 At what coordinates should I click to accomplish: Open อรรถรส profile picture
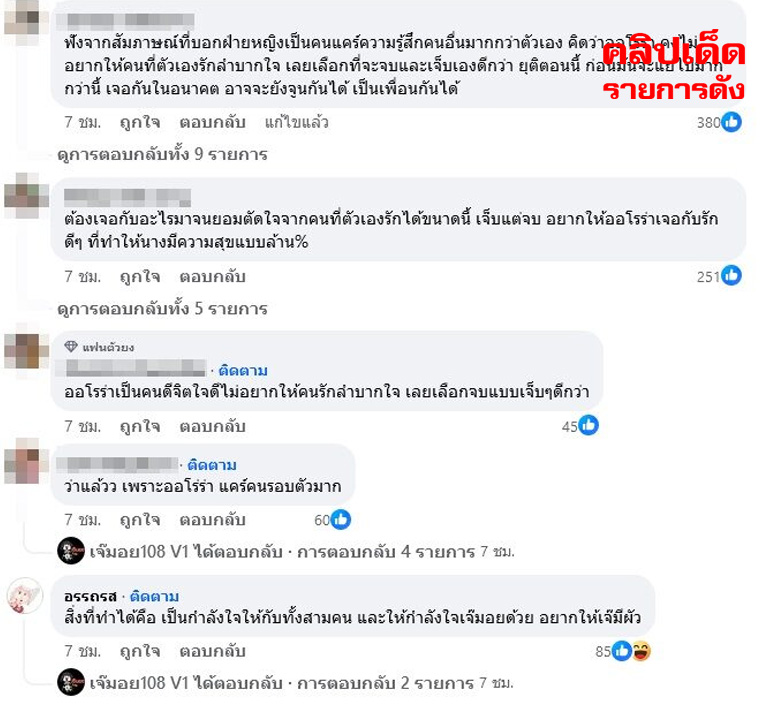click(25, 596)
